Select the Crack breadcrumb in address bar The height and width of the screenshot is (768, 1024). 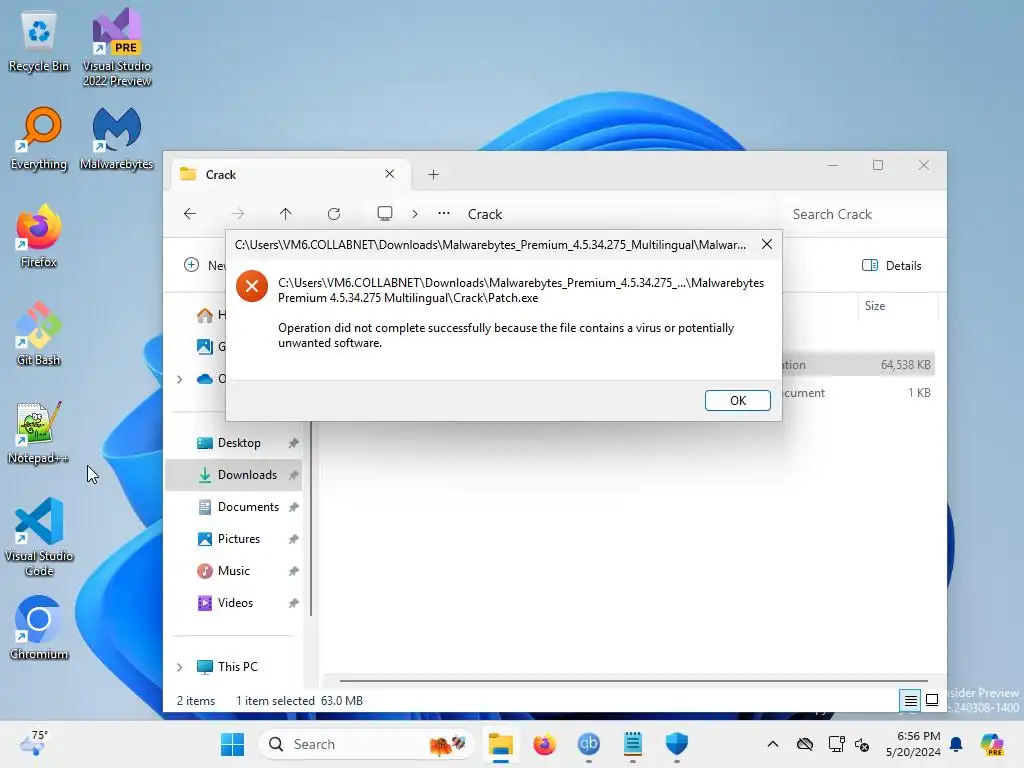coord(485,214)
